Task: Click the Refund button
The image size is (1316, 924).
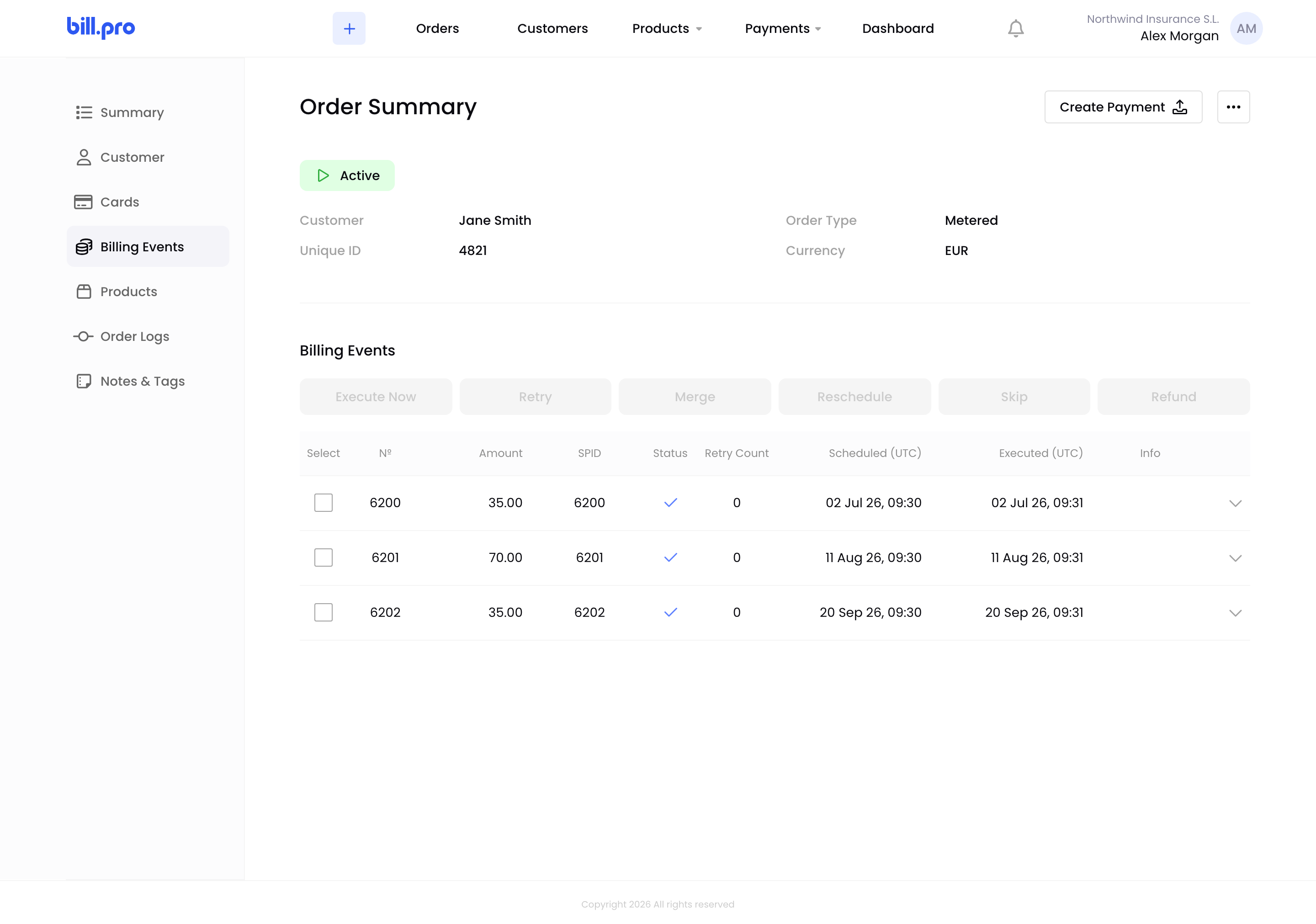Action: click(x=1173, y=397)
